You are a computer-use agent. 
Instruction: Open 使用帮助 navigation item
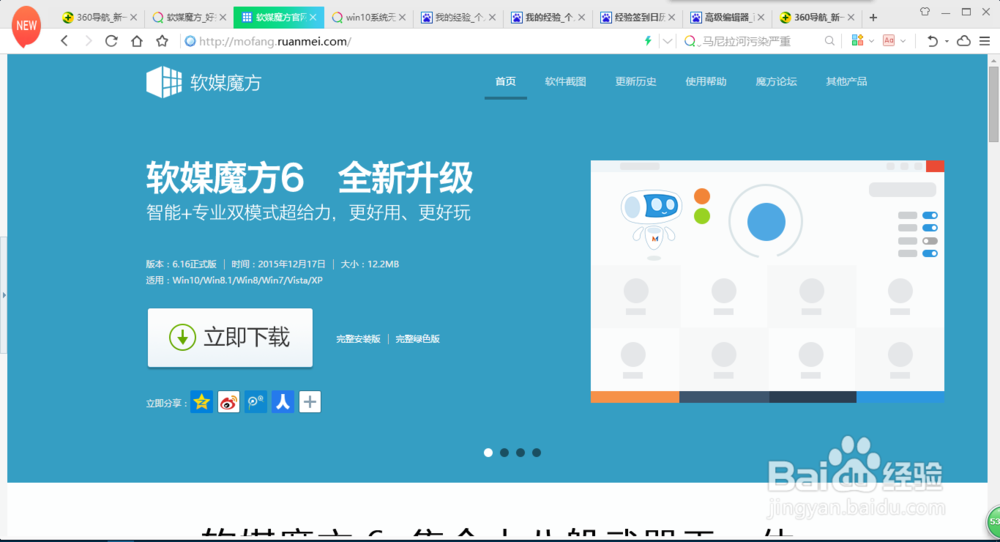705,81
